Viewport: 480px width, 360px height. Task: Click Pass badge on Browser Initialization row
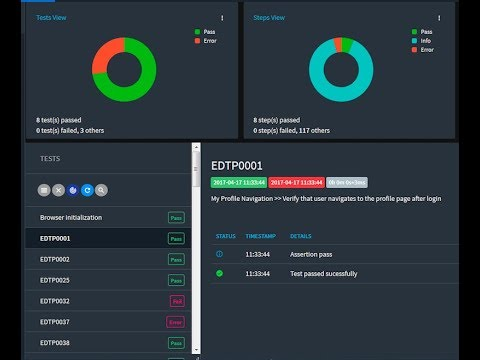pyautogui.click(x=176, y=218)
